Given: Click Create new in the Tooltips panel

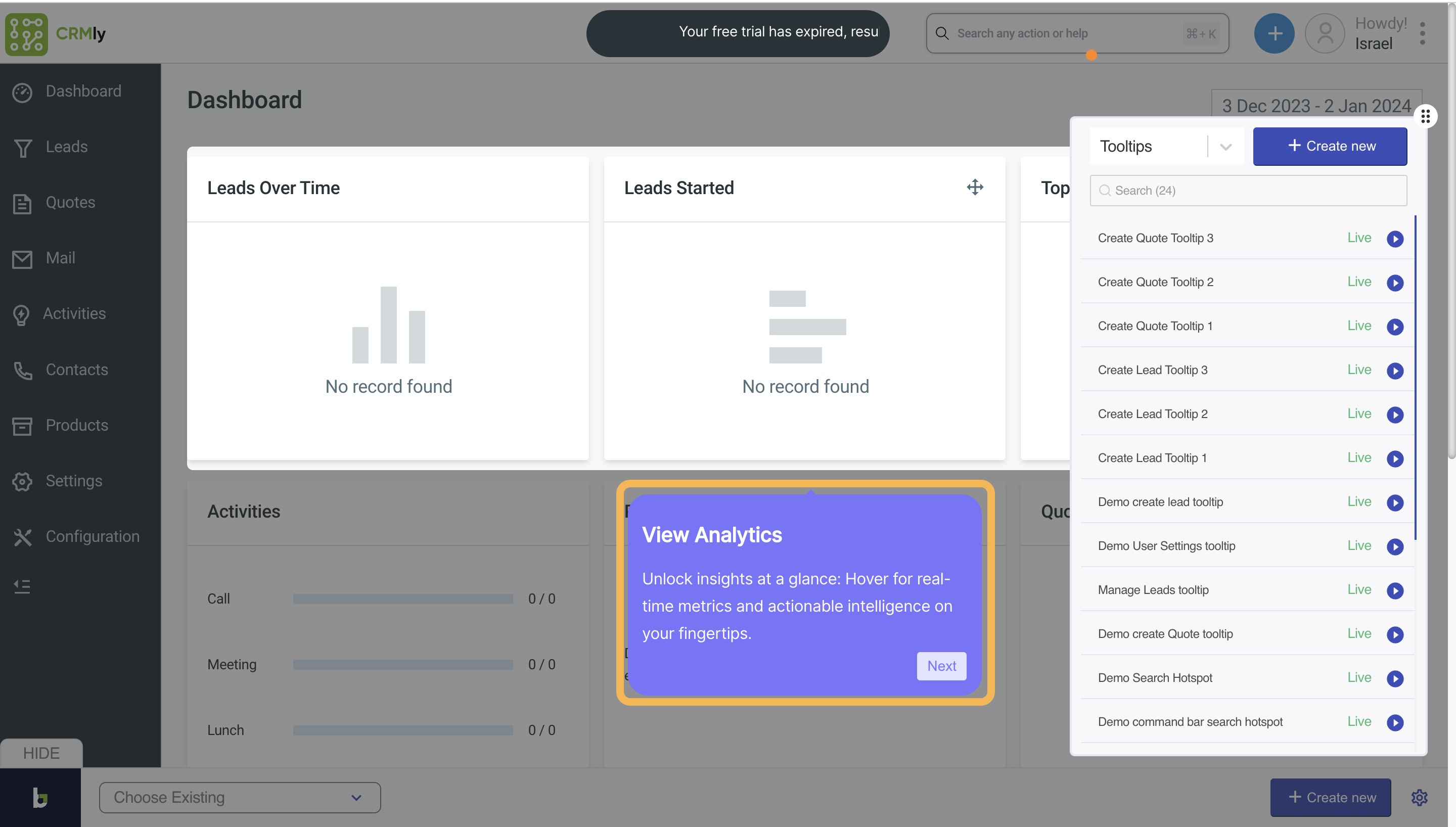Looking at the screenshot, I should click(1330, 146).
